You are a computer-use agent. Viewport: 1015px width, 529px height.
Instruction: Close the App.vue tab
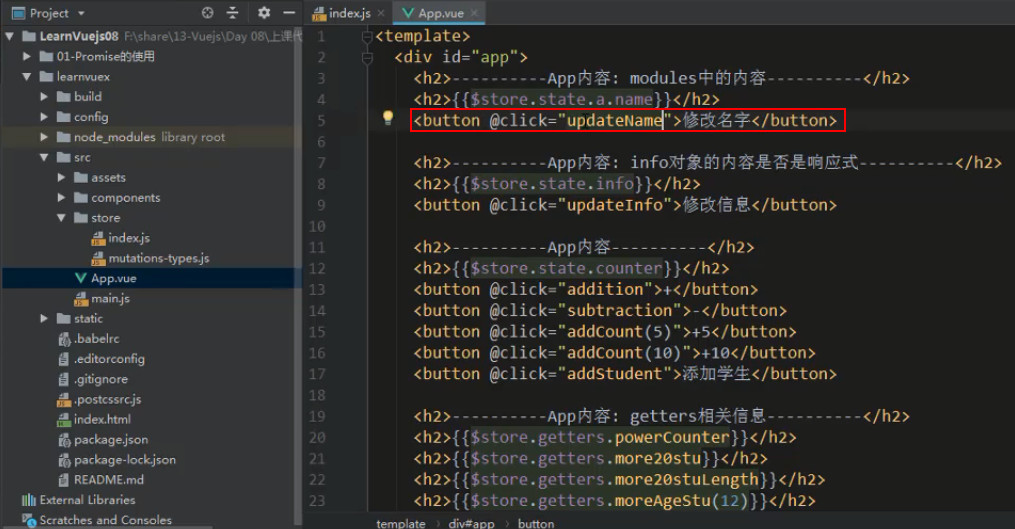pyautogui.click(x=474, y=13)
